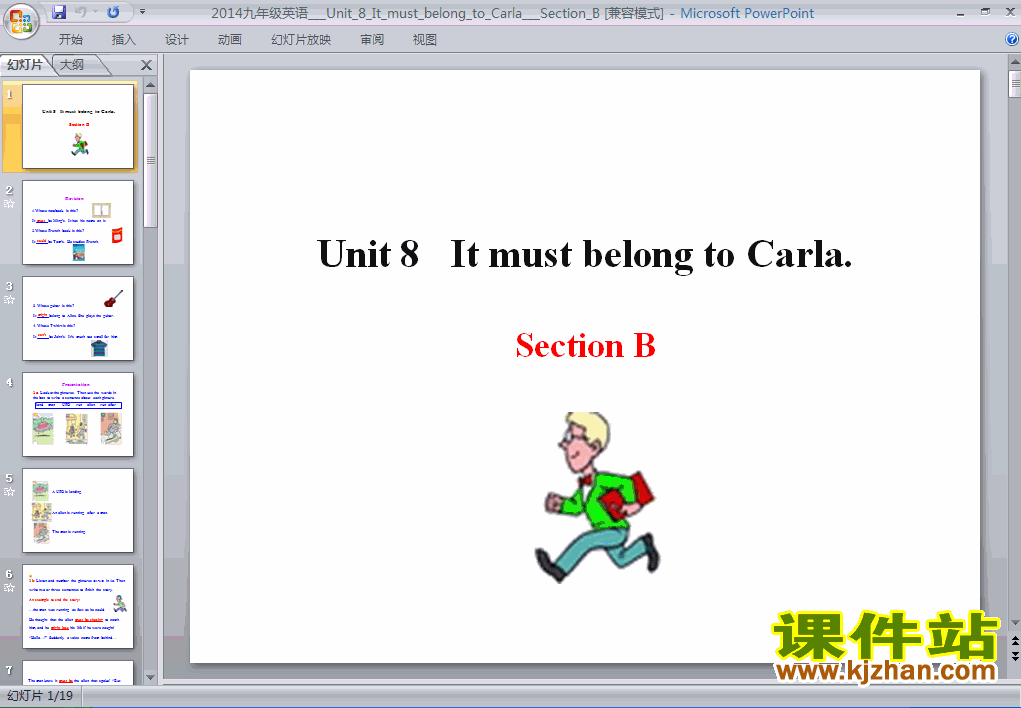The height and width of the screenshot is (708, 1021).
Task: Click animation star icon beside slide 2
Action: (x=9, y=204)
